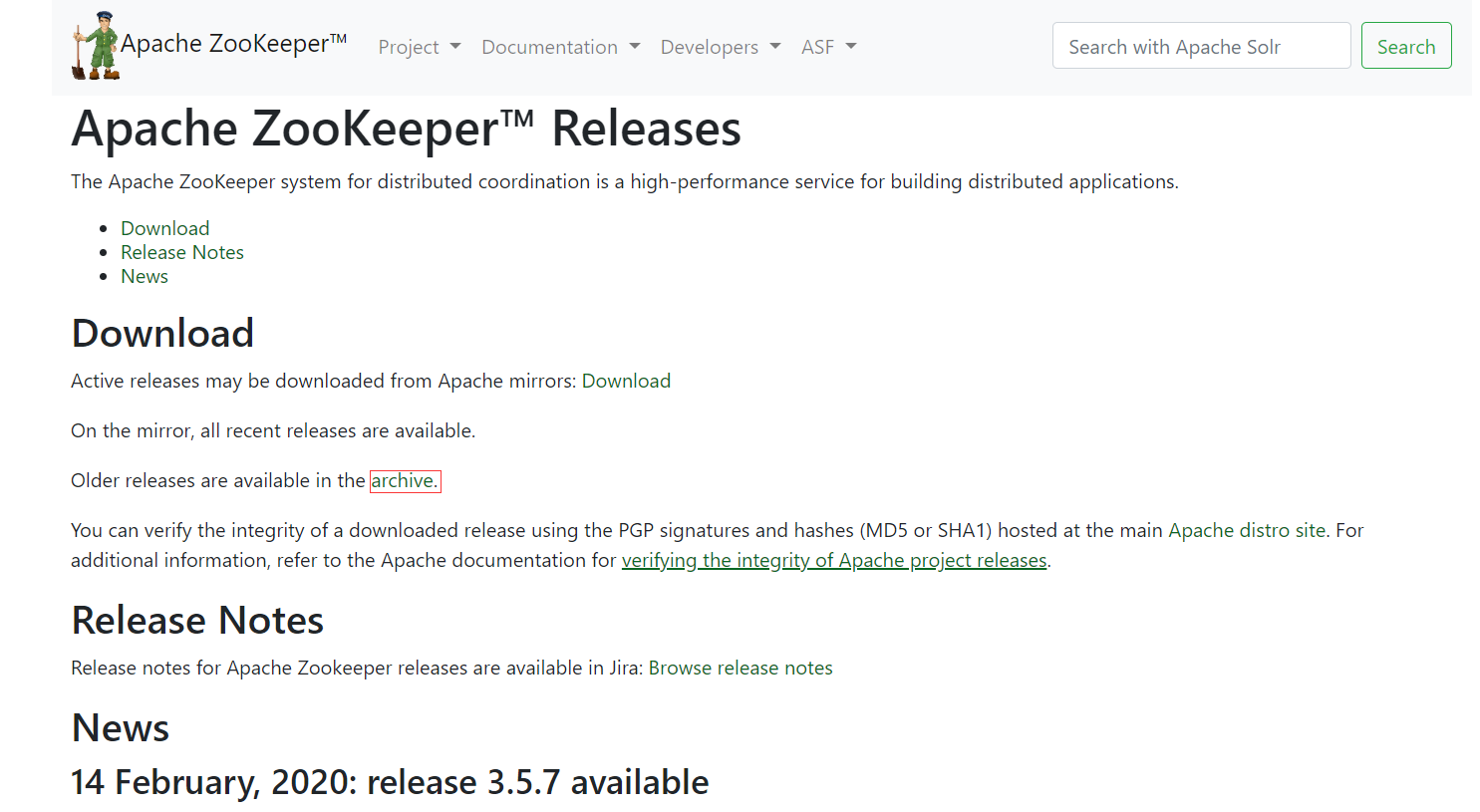Open the Download link after Apache mirrors
Viewport: 1480px width, 812px height.
[626, 381]
